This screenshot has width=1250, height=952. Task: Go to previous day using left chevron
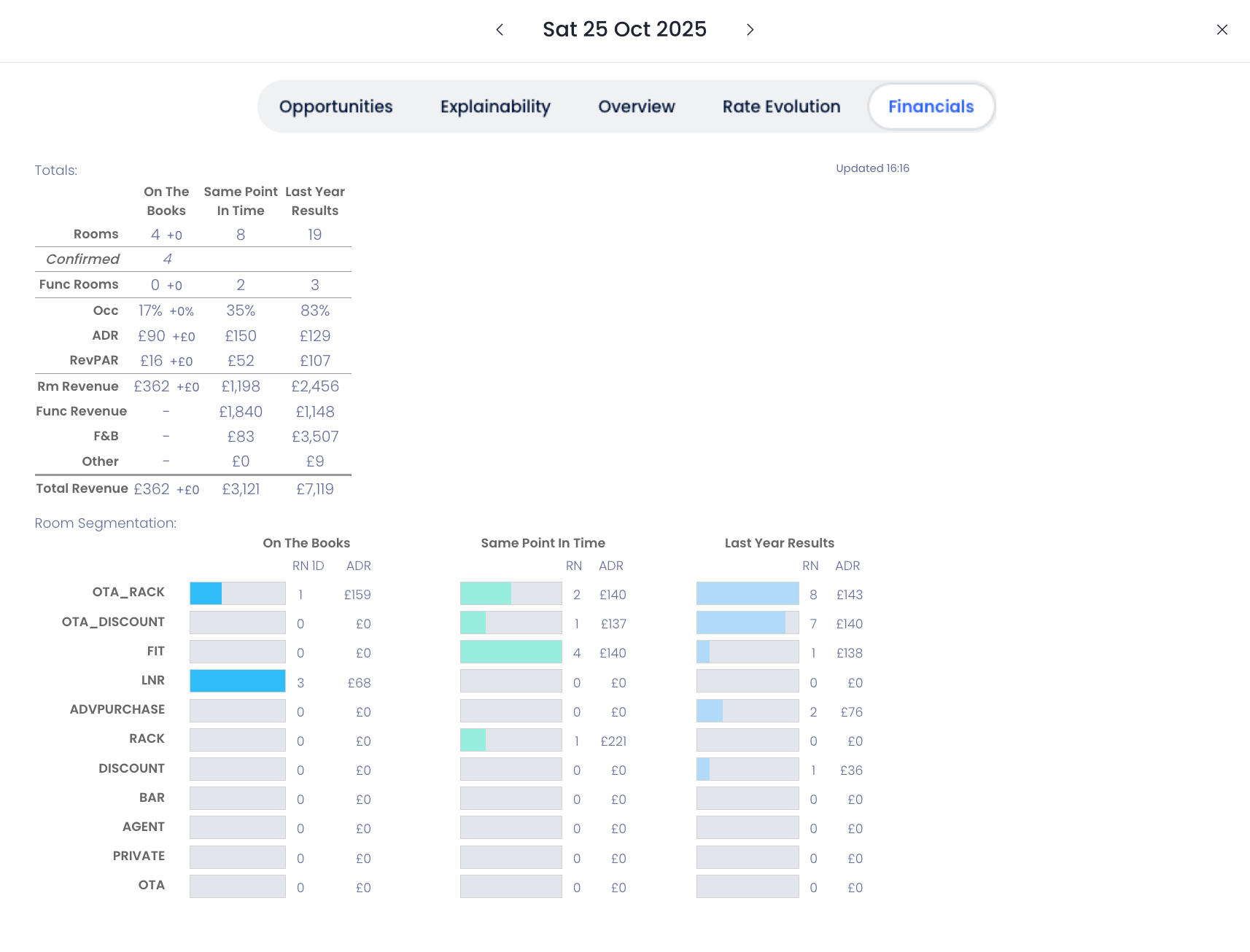(500, 30)
